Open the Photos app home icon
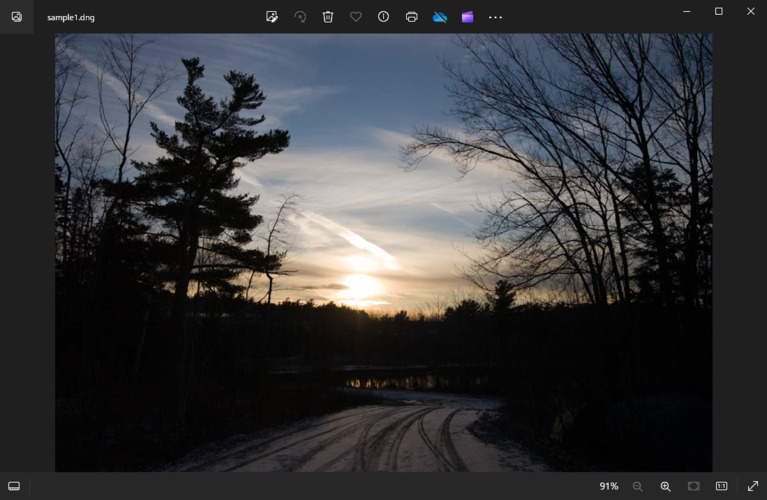The image size is (767, 500). pyautogui.click(x=17, y=17)
